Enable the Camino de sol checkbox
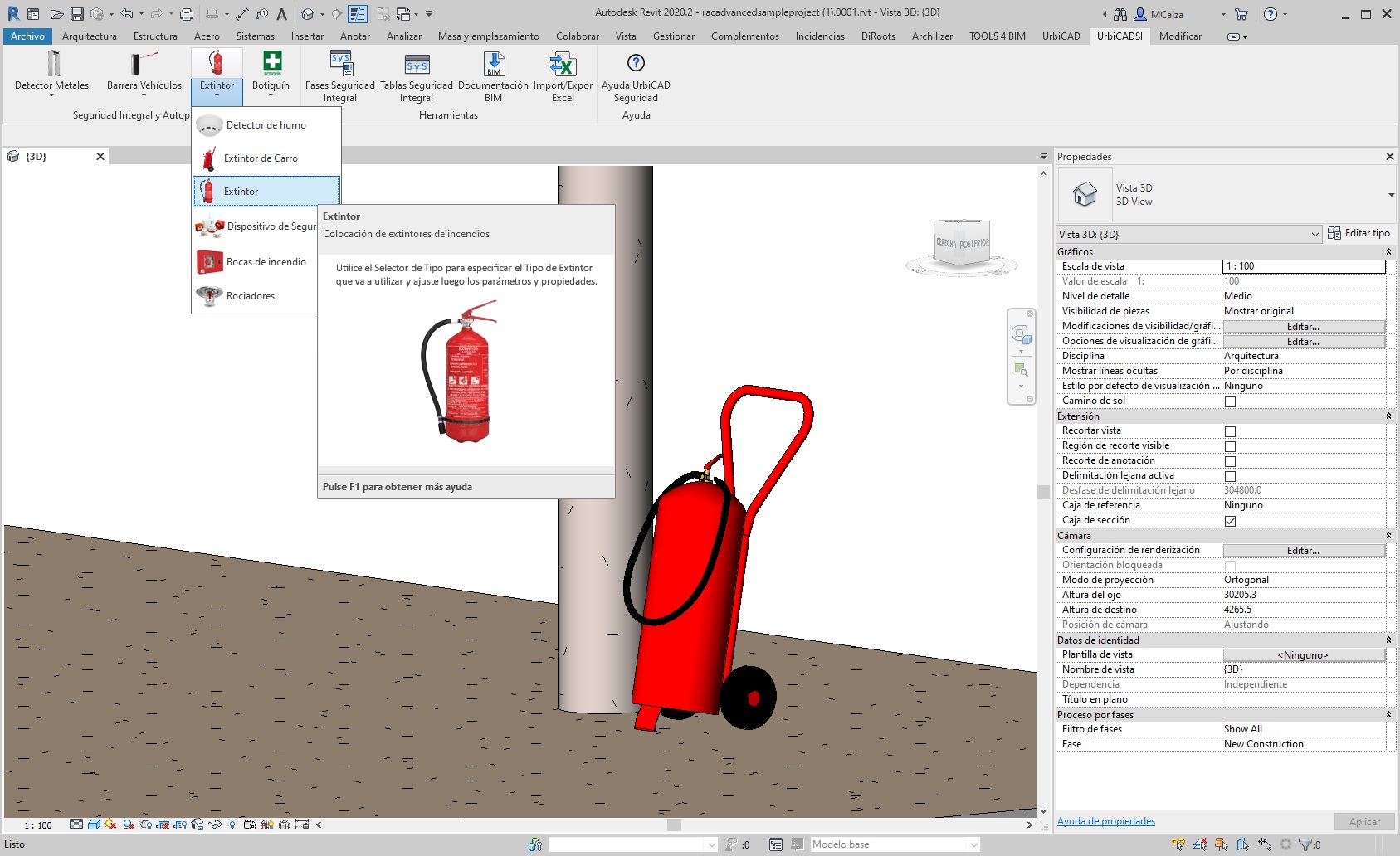This screenshot has width=1400, height=856. pos(1230,401)
